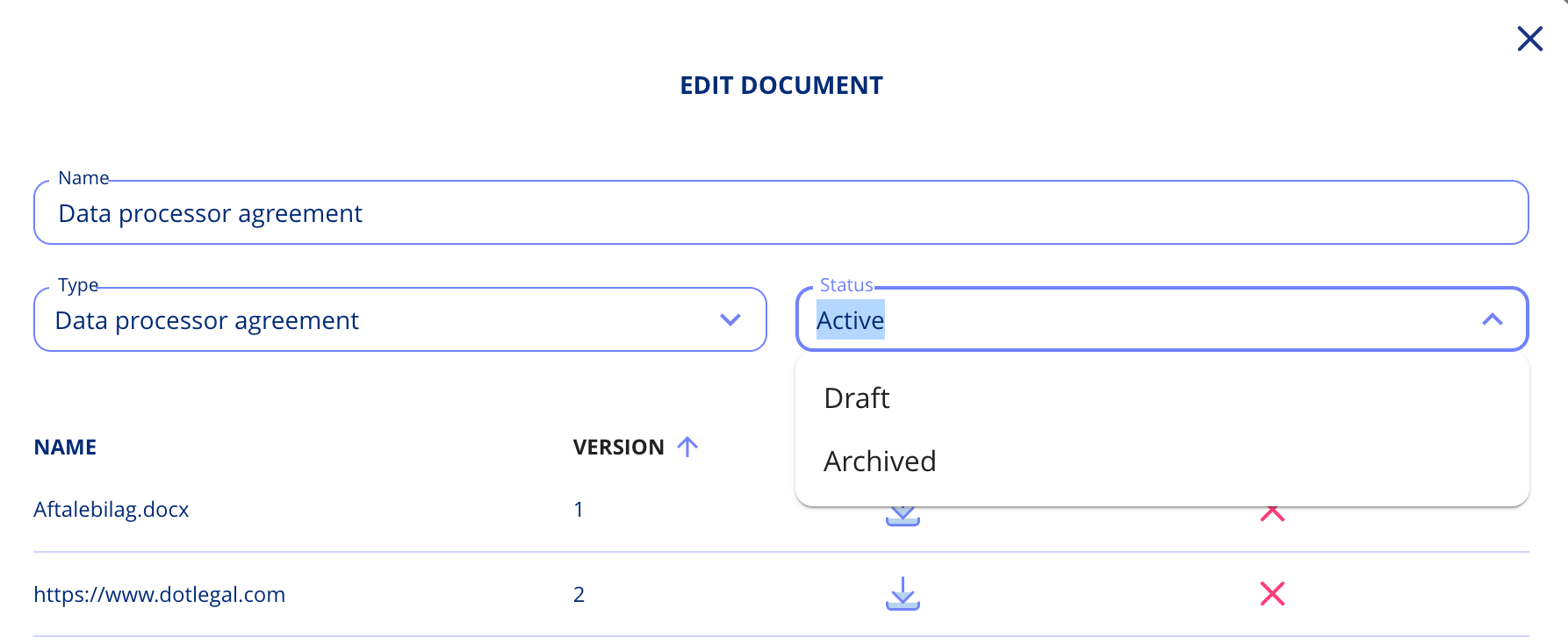Select Archived status option
The width and height of the screenshot is (1568, 637).
pyautogui.click(x=1162, y=462)
